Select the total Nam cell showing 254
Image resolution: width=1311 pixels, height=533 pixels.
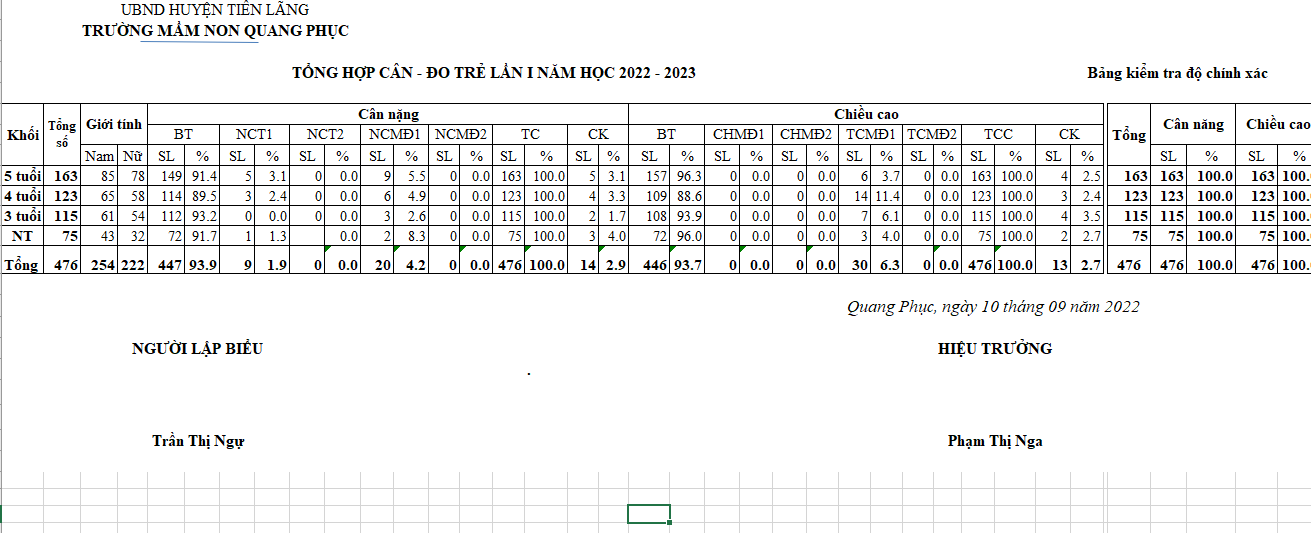click(99, 264)
